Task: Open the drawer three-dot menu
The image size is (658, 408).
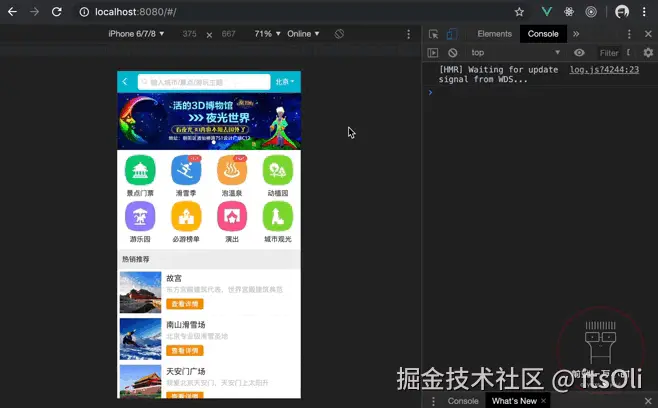Action: 433,401
